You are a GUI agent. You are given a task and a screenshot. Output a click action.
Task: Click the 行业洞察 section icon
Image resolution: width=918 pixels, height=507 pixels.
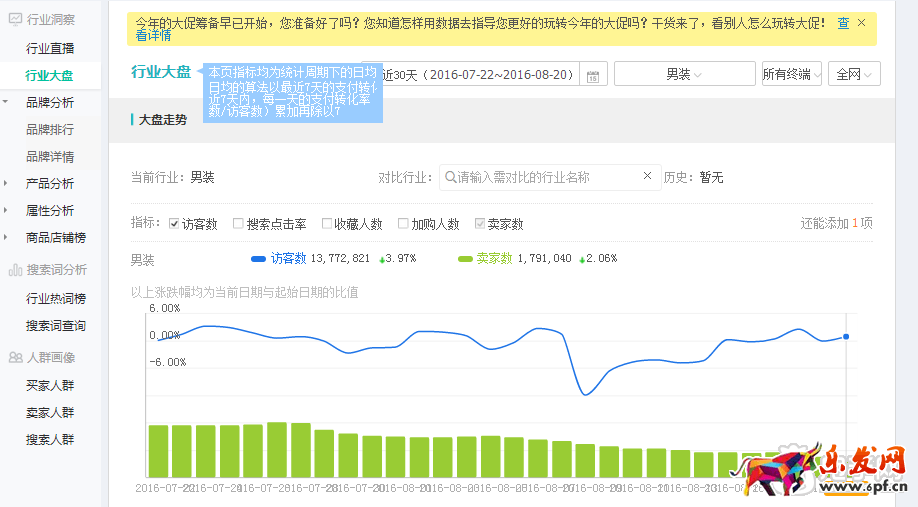point(15,19)
